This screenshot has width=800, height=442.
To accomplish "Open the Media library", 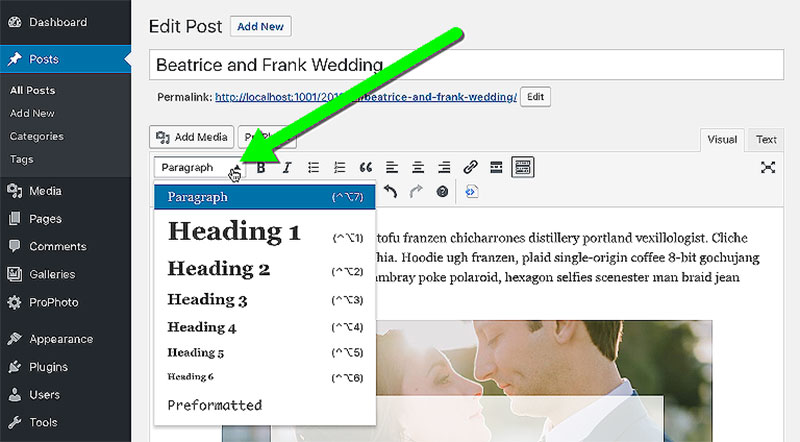I will click(65, 191).
